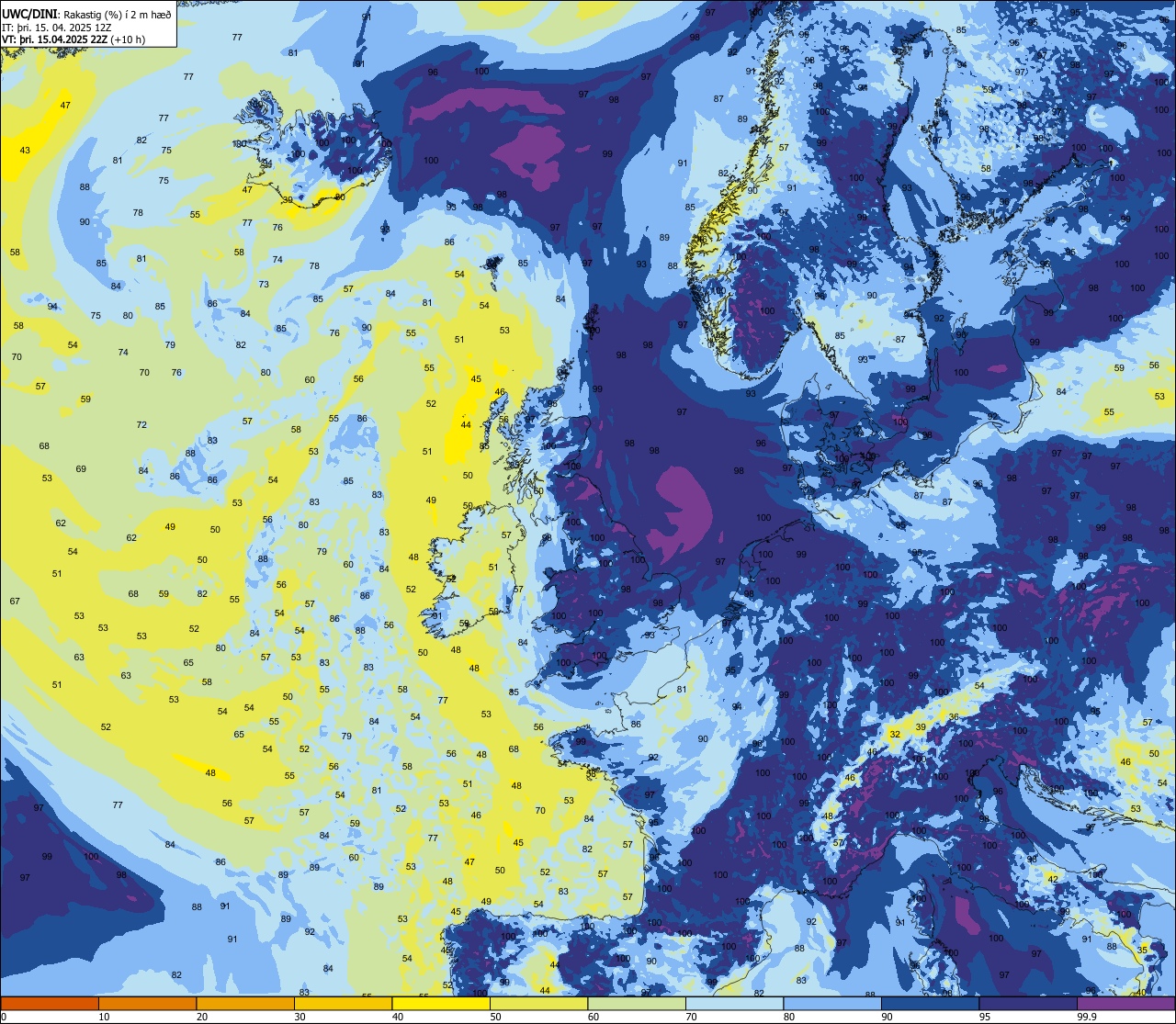Image resolution: width=1176 pixels, height=1024 pixels.
Task: Click the legend label 40
Action: click(398, 1017)
